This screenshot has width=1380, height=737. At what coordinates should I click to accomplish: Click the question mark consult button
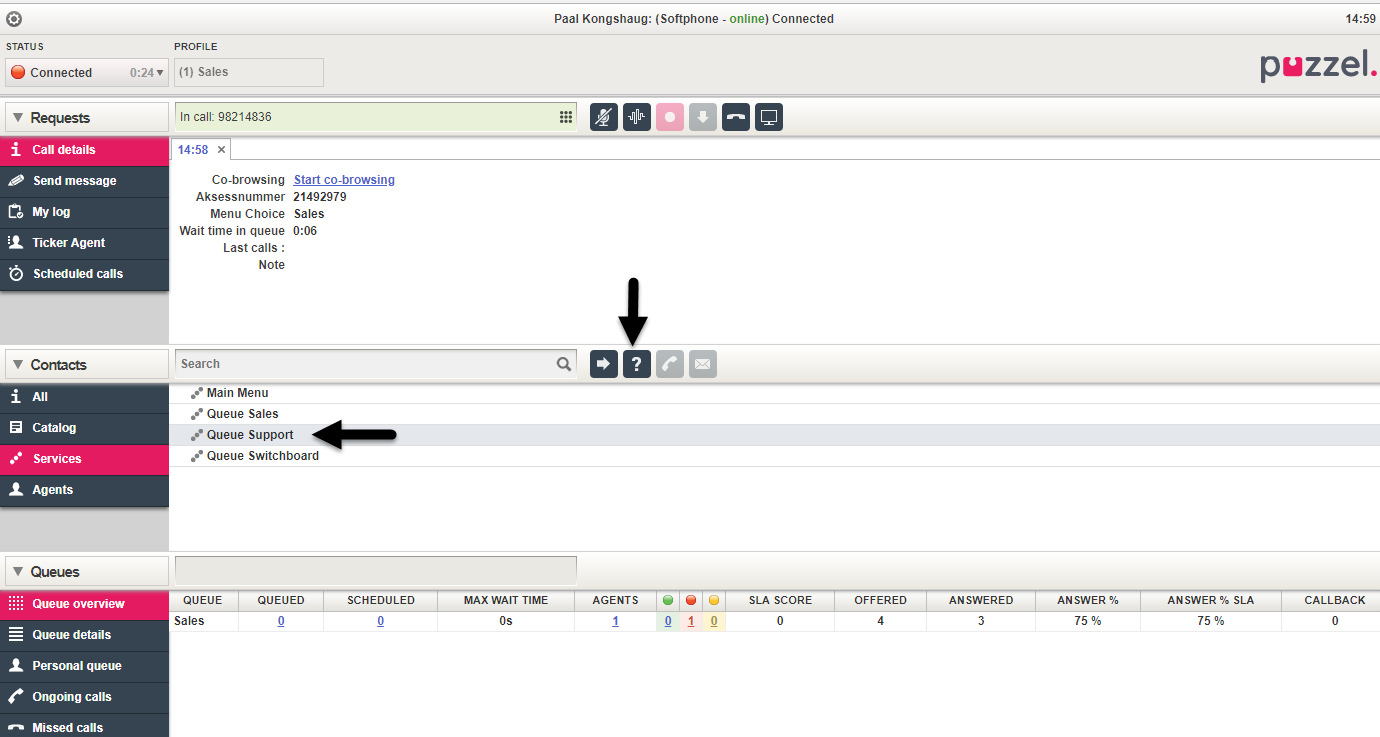(636, 364)
